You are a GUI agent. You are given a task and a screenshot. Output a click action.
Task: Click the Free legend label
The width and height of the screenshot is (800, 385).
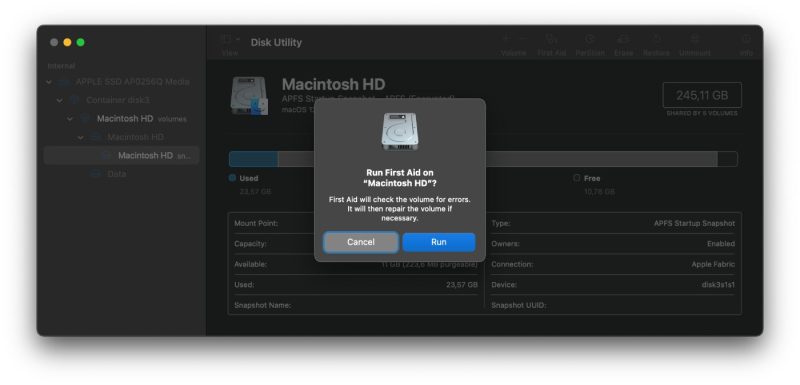coord(592,178)
